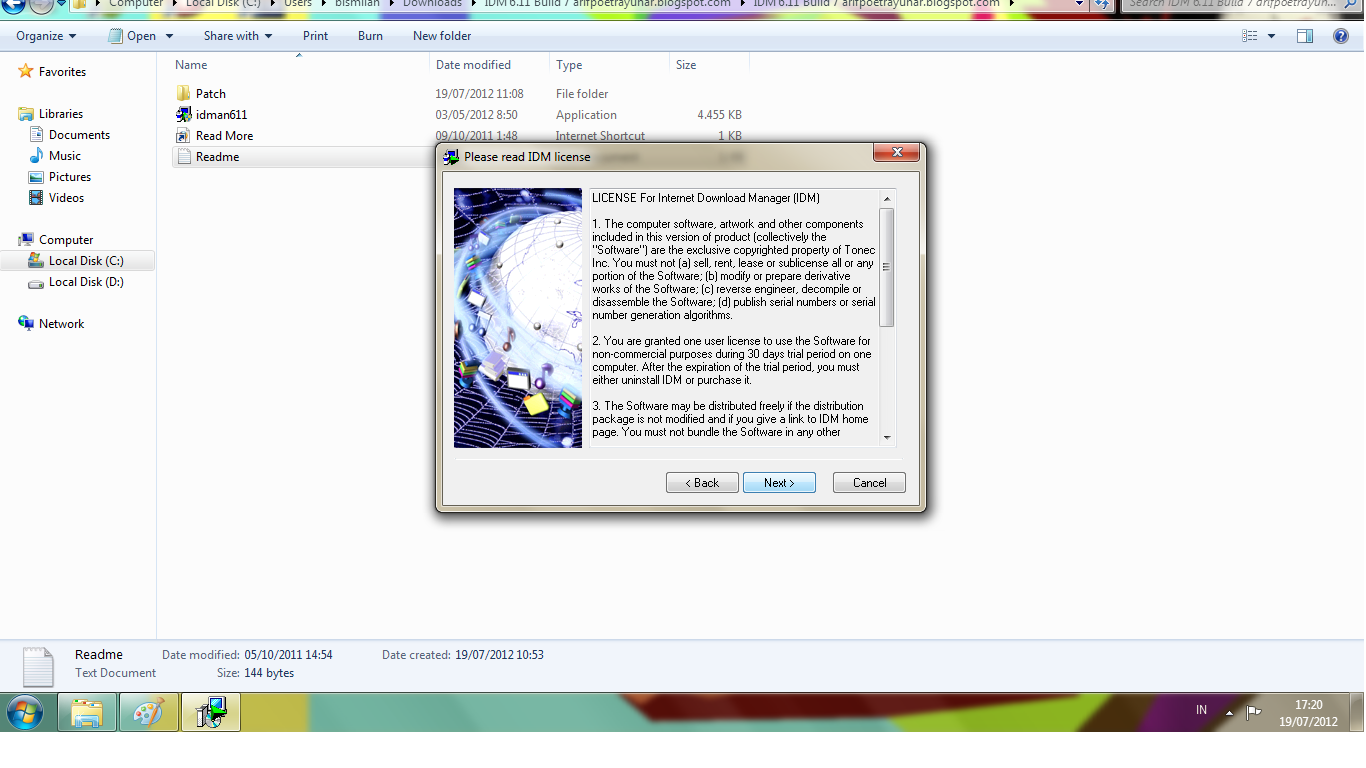Click "Size: 144 bytes" in details pane
The image size is (1366, 768).
255,673
